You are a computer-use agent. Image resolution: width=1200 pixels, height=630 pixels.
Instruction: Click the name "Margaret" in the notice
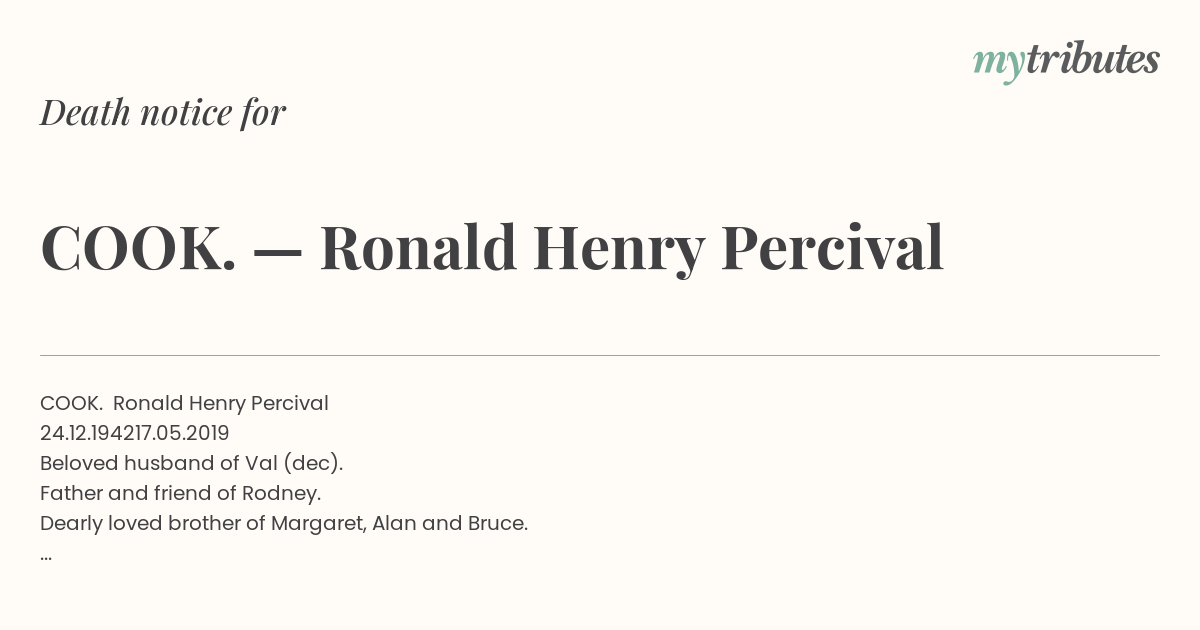coord(317,524)
